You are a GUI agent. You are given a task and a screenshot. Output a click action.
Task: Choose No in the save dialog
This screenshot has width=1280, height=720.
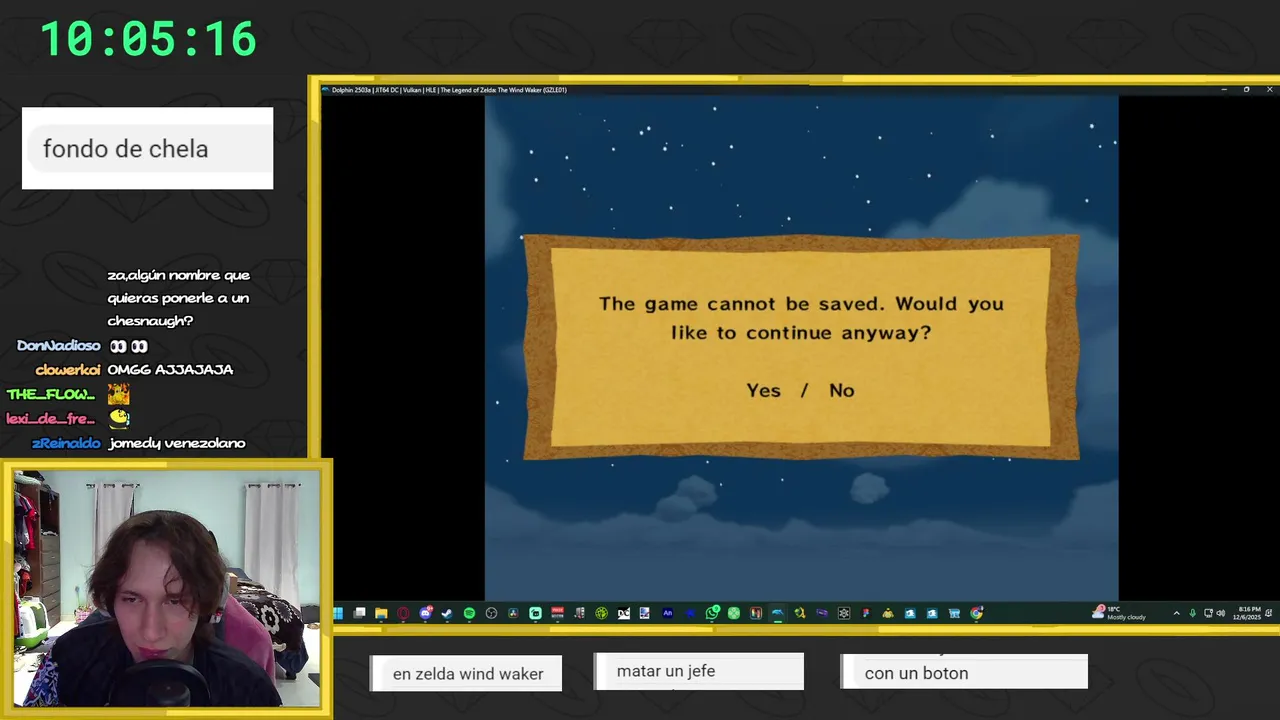point(842,391)
